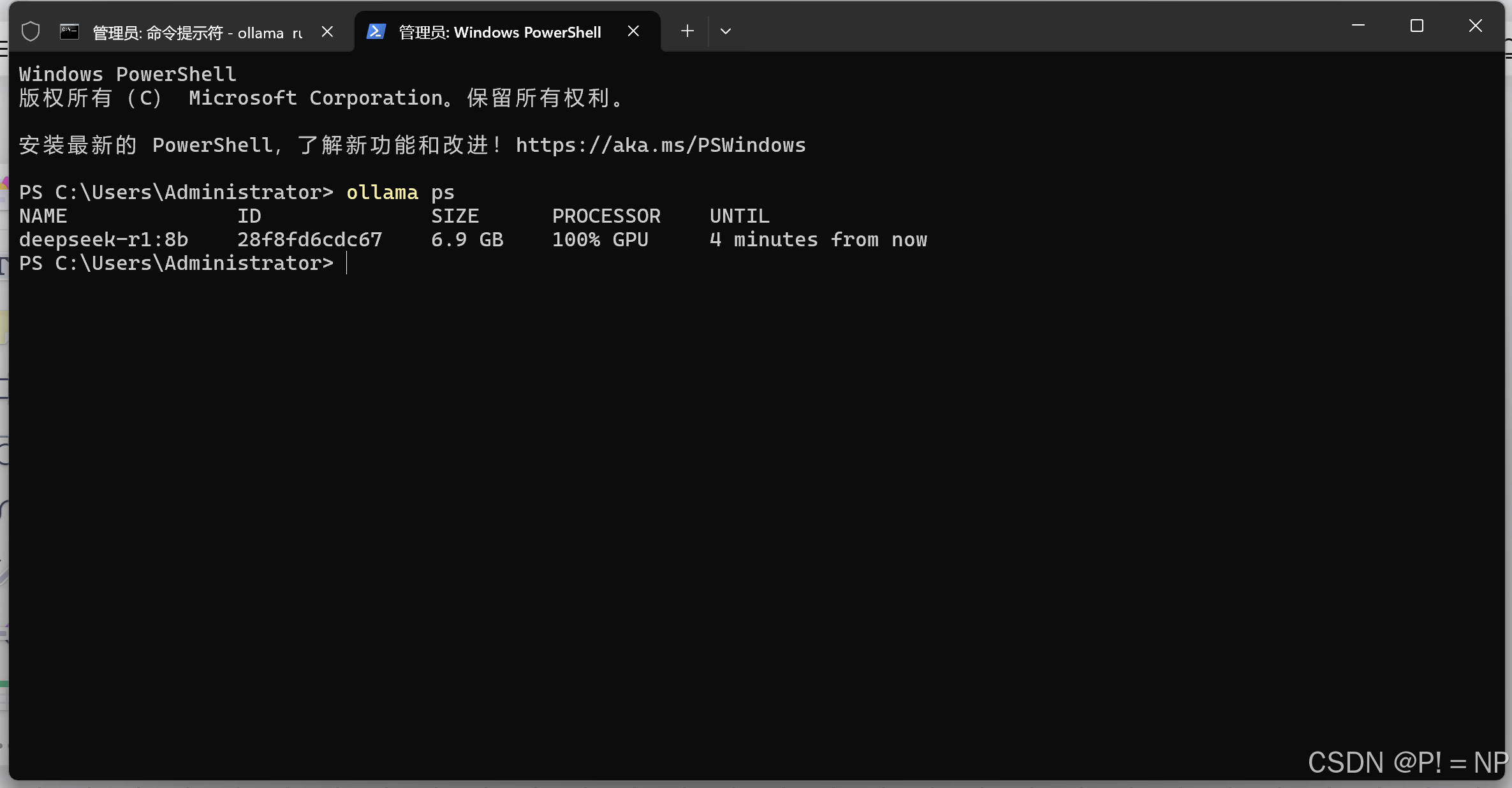Open a new tab with plus button
Image resolution: width=1512 pixels, height=788 pixels.
click(687, 31)
